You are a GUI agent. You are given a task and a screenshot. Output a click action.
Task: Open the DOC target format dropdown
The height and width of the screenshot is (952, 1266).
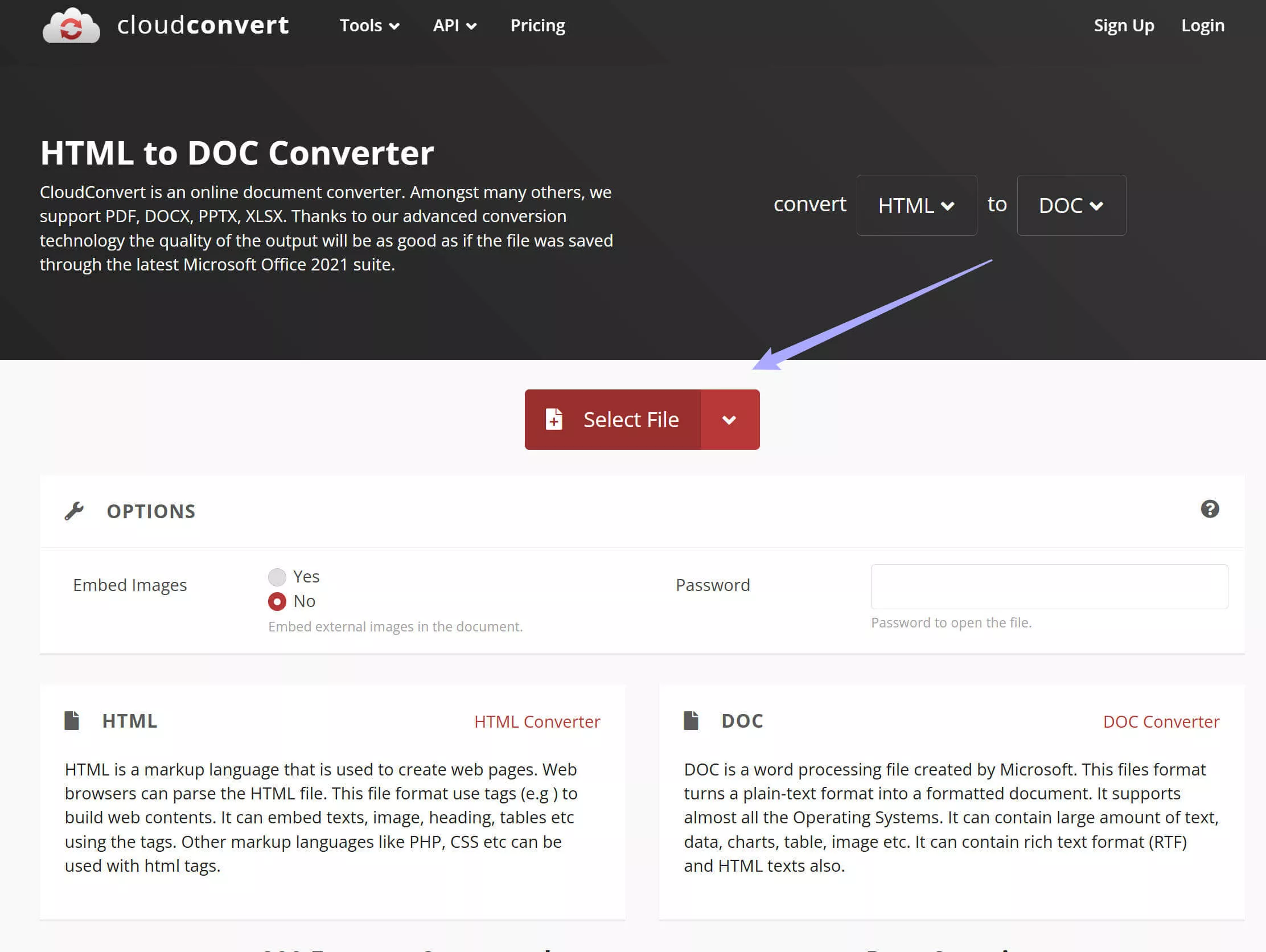coord(1071,205)
